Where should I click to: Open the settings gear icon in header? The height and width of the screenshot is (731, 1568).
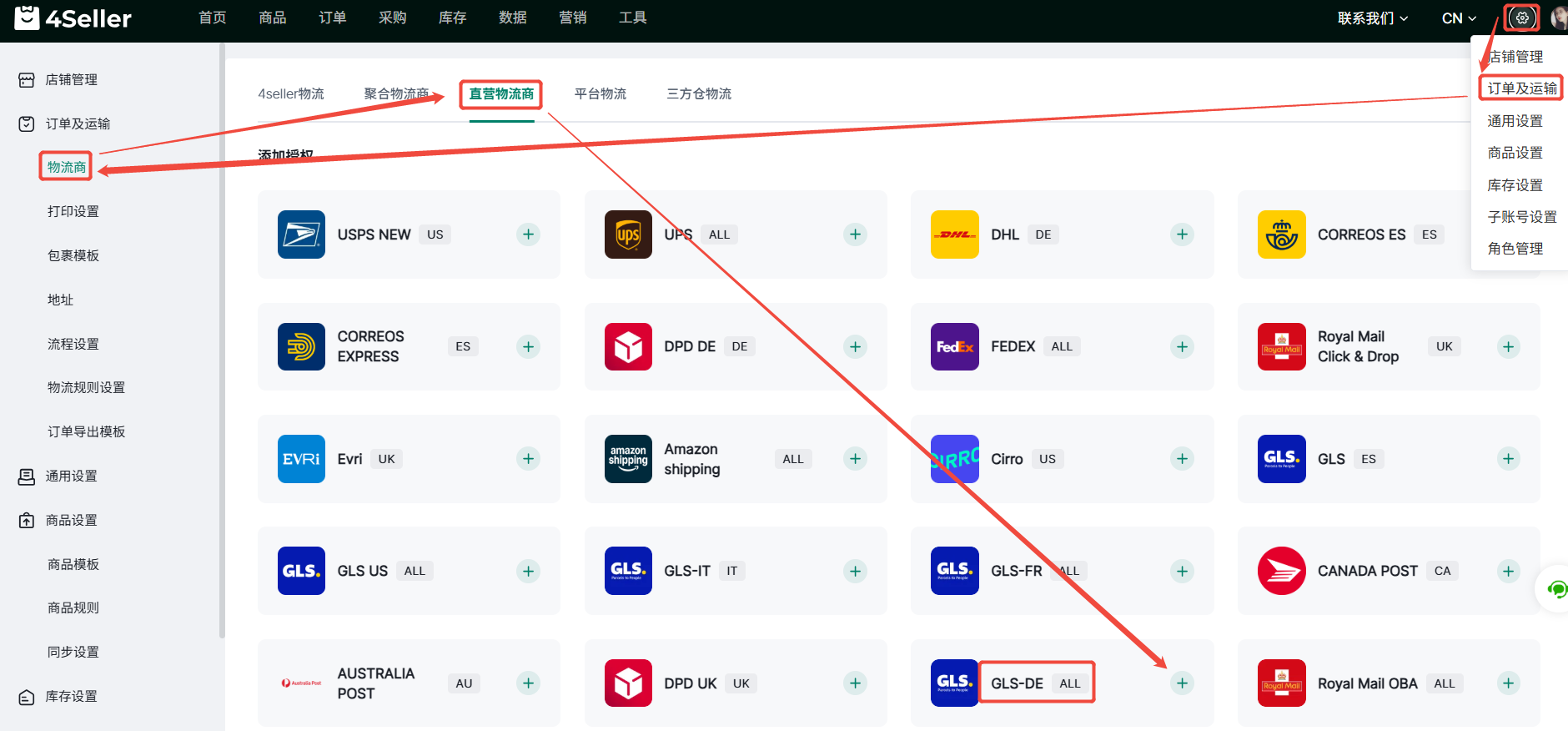point(1522,18)
